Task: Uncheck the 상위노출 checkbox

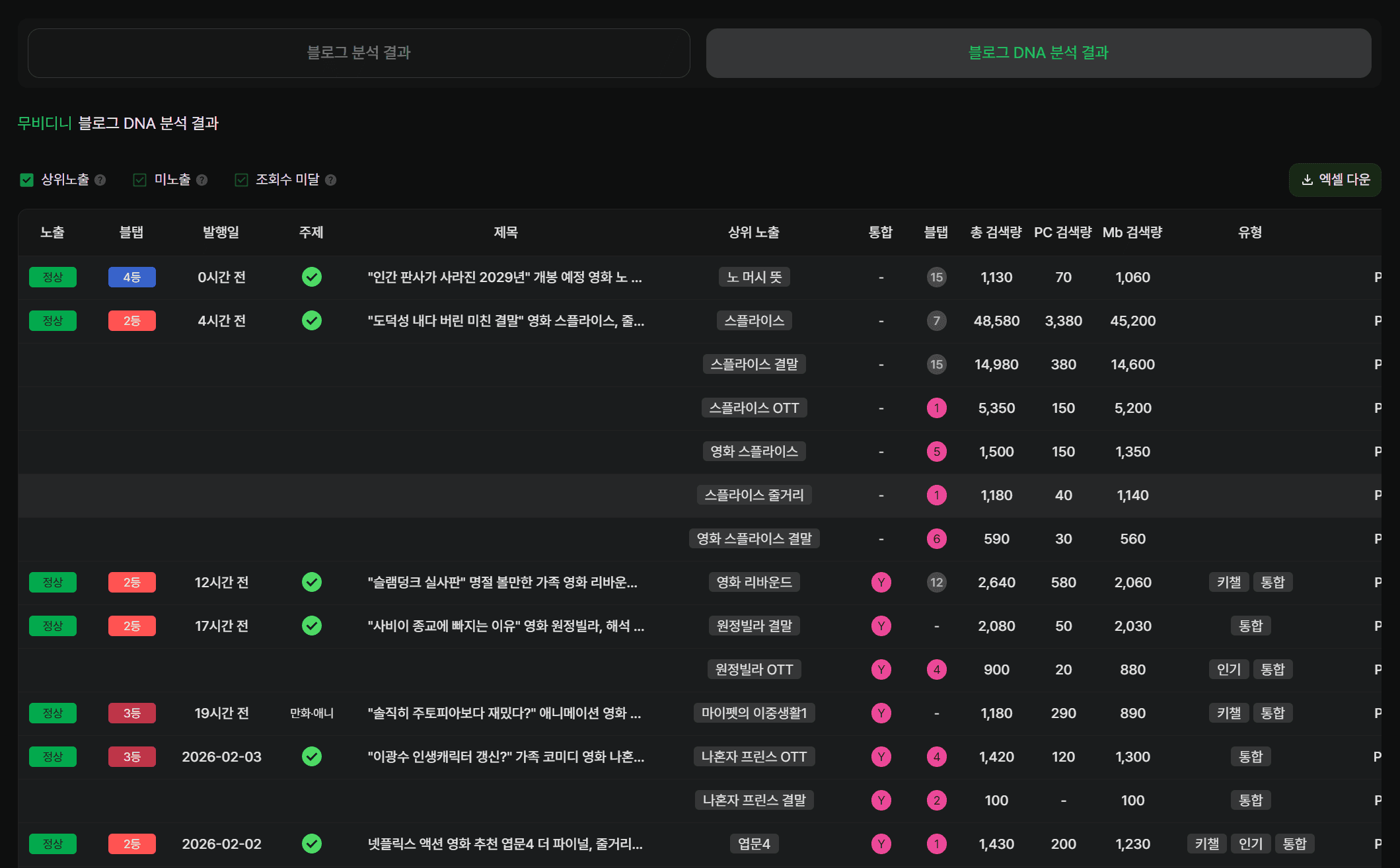Action: tap(27, 180)
